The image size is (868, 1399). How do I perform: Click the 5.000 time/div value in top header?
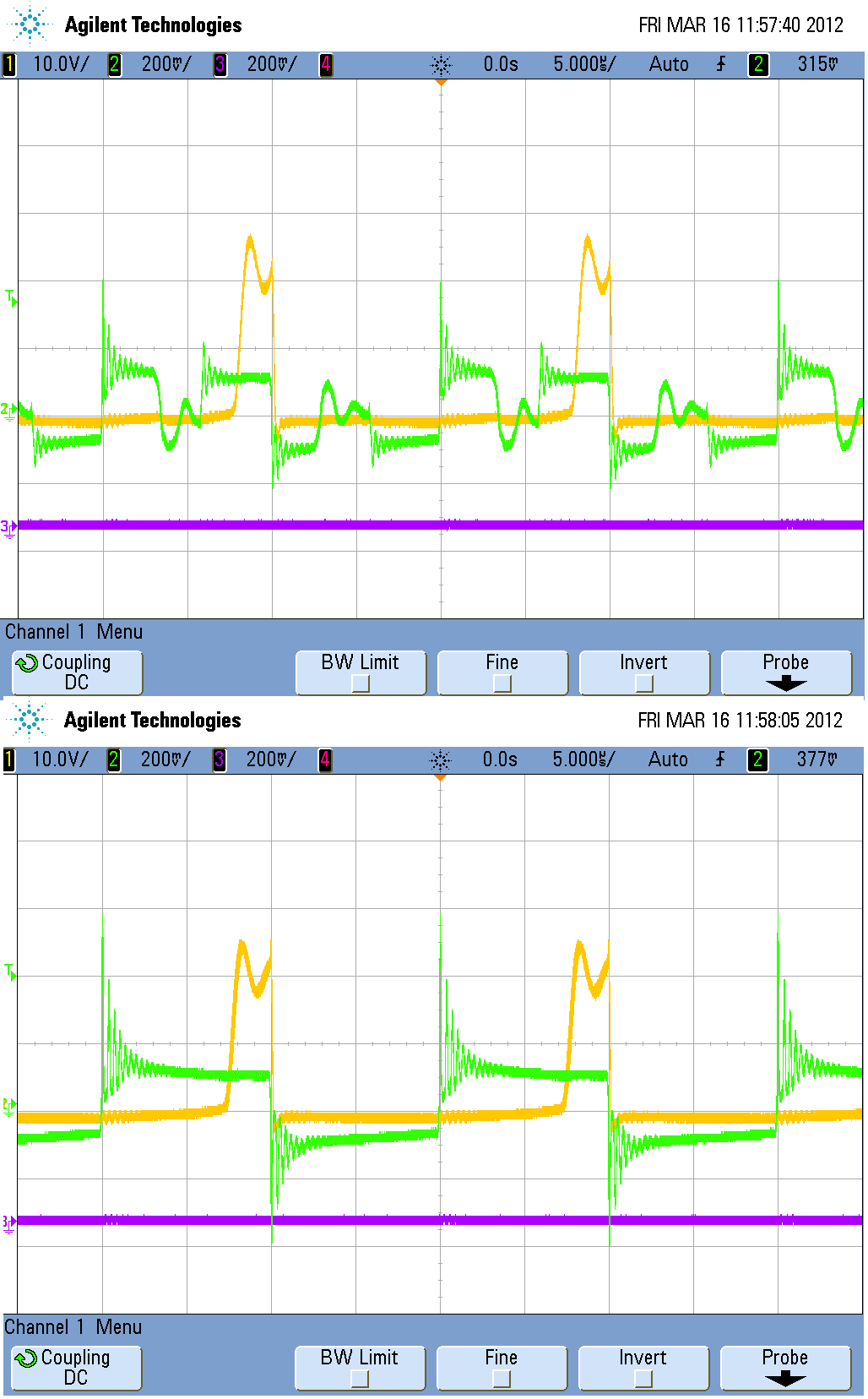tap(584, 64)
